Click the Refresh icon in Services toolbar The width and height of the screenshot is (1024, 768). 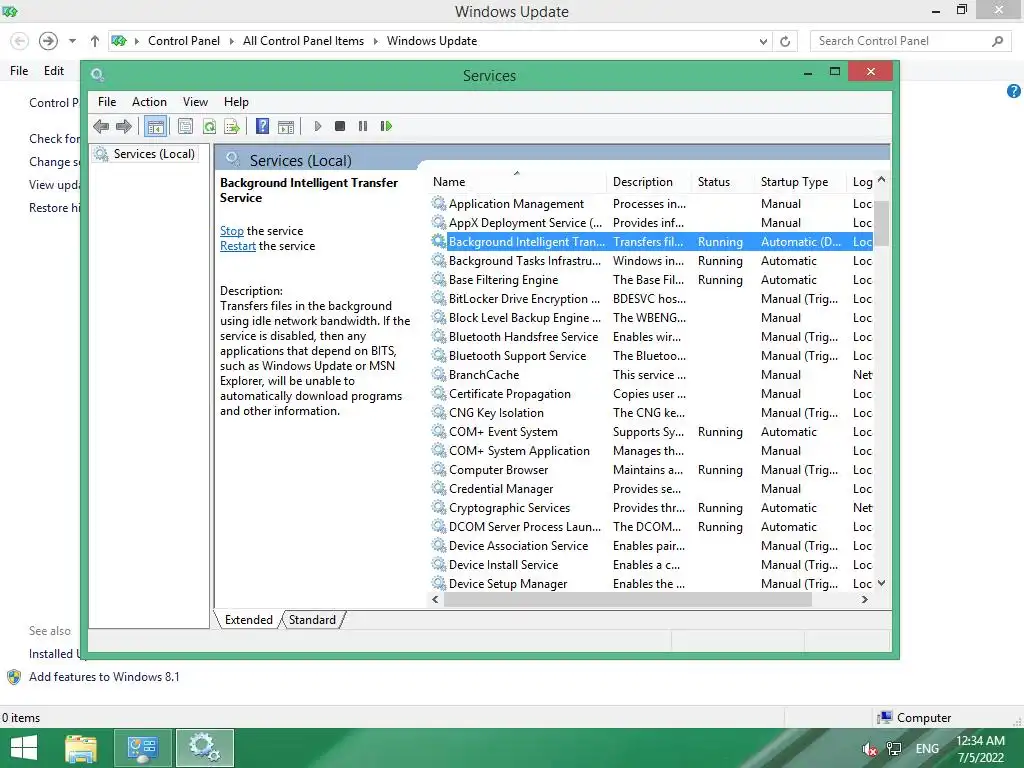[x=209, y=126]
